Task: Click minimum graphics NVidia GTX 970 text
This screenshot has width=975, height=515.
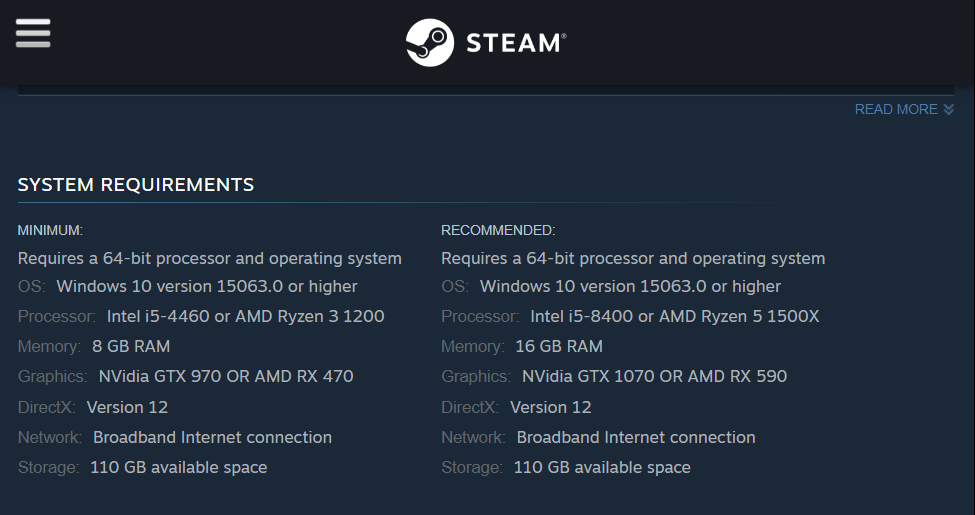Action: 225,376
